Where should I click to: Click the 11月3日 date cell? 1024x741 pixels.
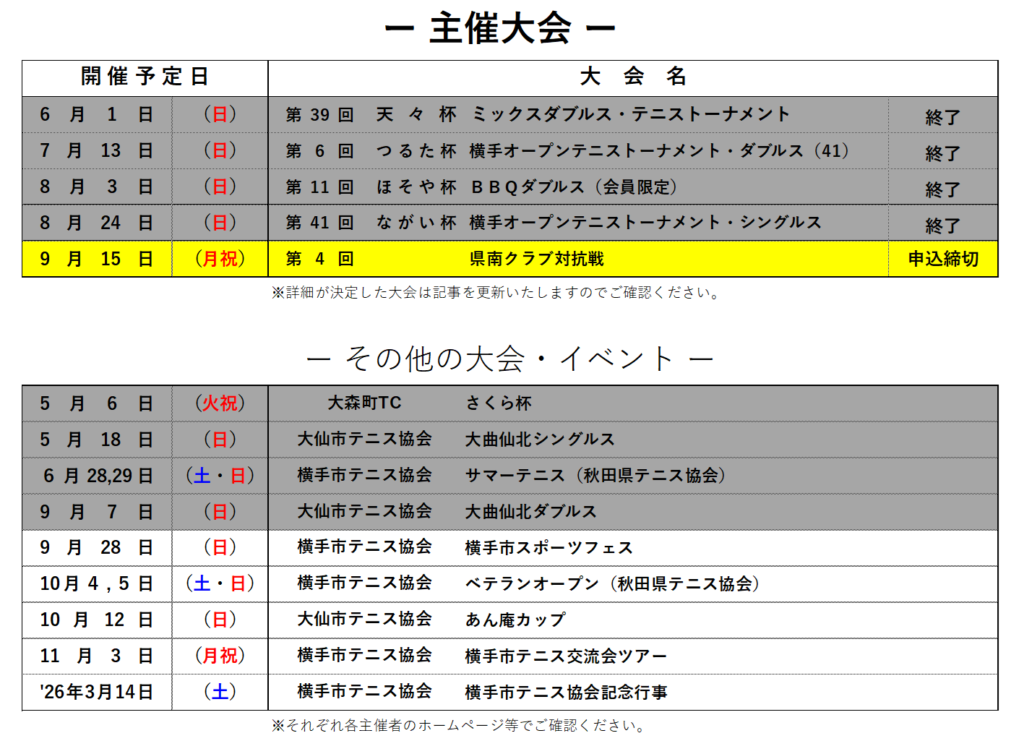97,655
